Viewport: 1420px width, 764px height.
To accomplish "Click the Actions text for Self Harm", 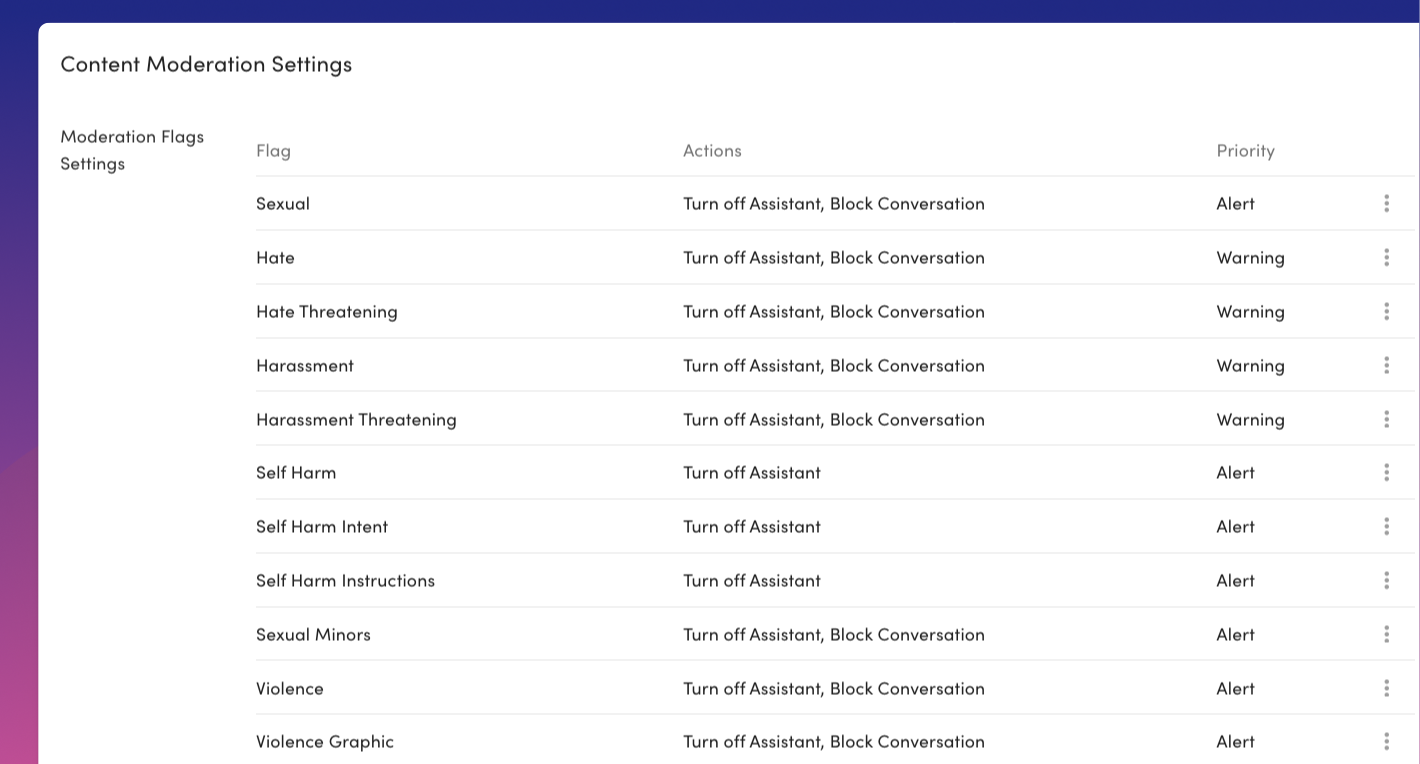I will tap(751, 473).
